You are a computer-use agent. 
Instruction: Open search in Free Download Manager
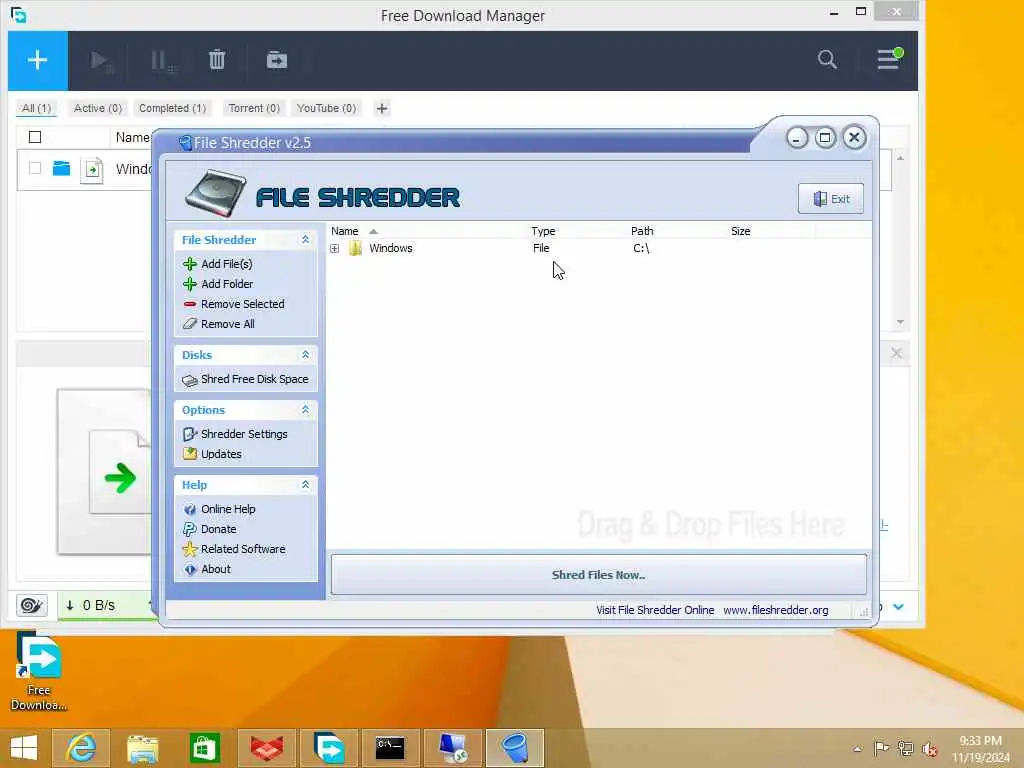(x=827, y=60)
